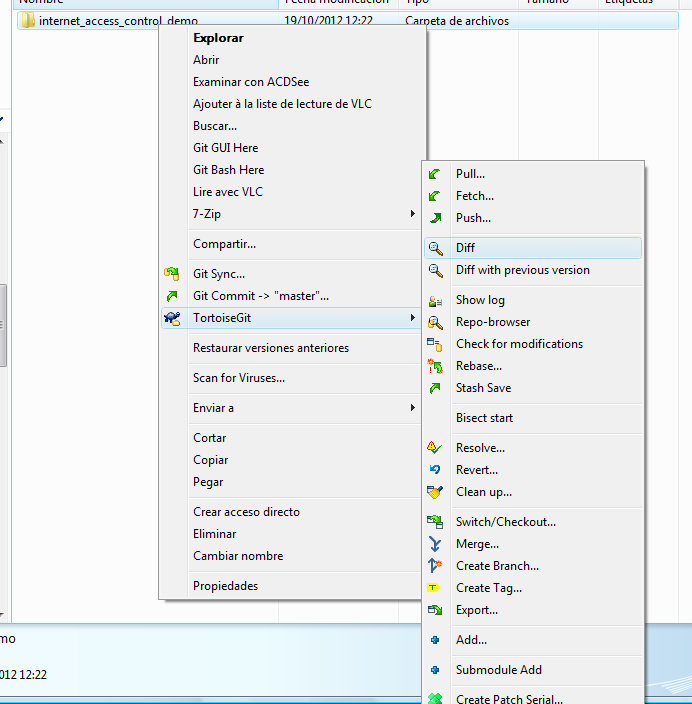The width and height of the screenshot is (692, 704).
Task: Expand the 7-Zip submenu arrow
Action: point(412,213)
